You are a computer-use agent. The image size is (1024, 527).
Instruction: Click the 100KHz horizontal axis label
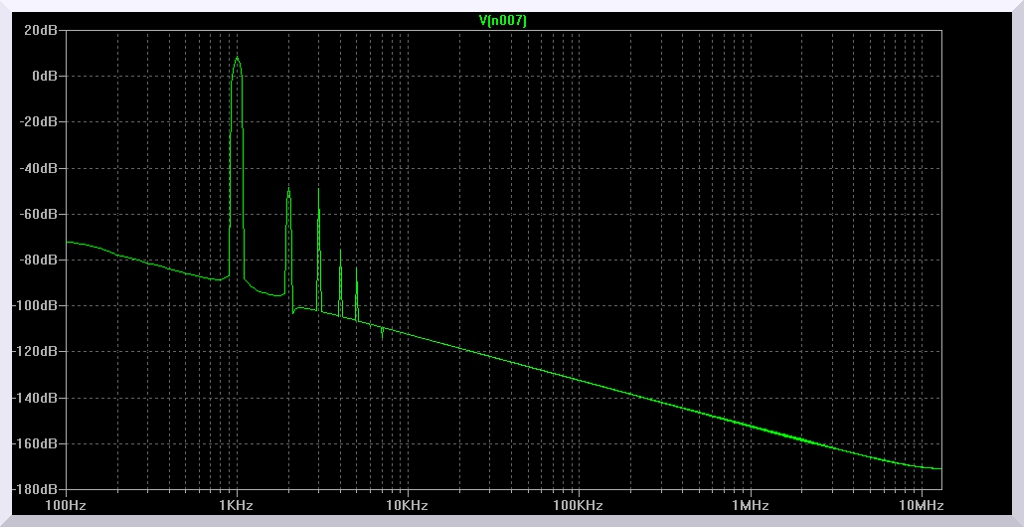[579, 506]
